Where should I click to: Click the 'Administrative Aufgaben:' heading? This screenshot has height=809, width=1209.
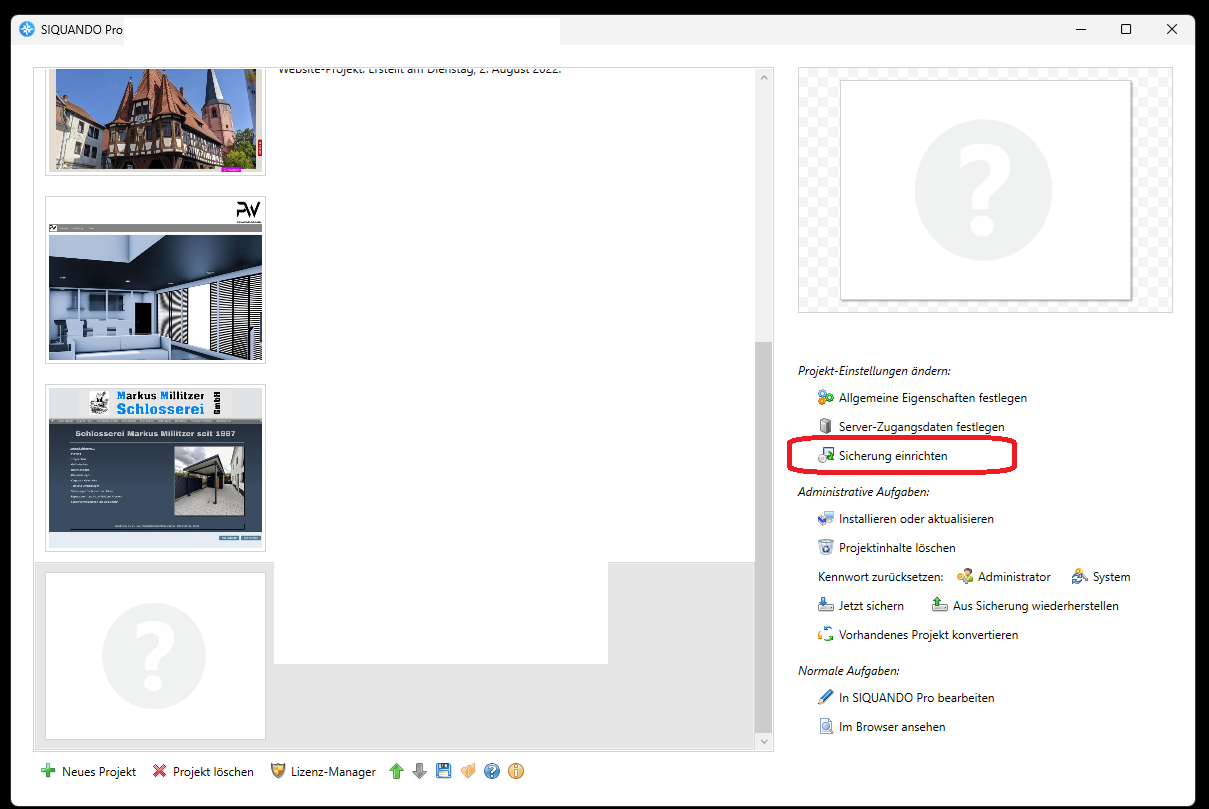[864, 492]
